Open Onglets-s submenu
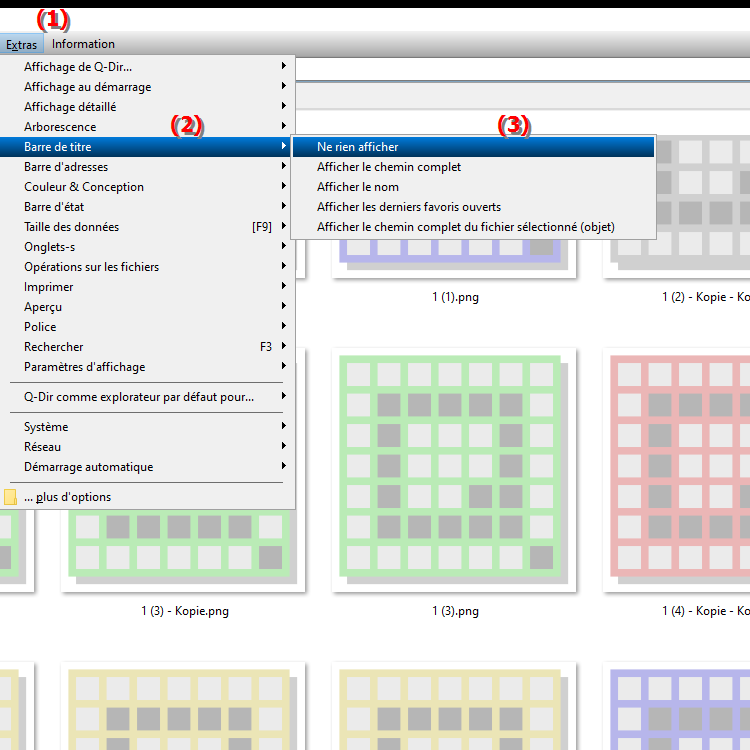The width and height of the screenshot is (750, 750). (x=147, y=247)
